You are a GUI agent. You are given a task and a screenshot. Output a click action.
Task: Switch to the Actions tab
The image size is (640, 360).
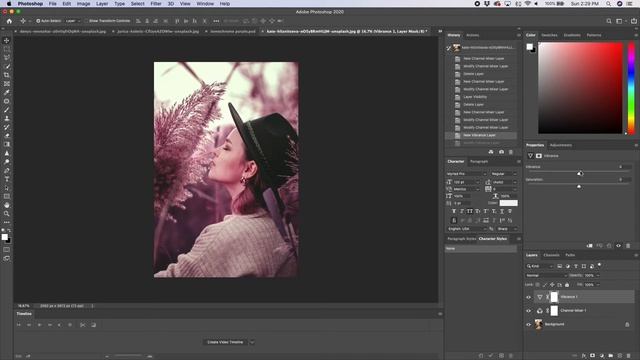pos(472,35)
